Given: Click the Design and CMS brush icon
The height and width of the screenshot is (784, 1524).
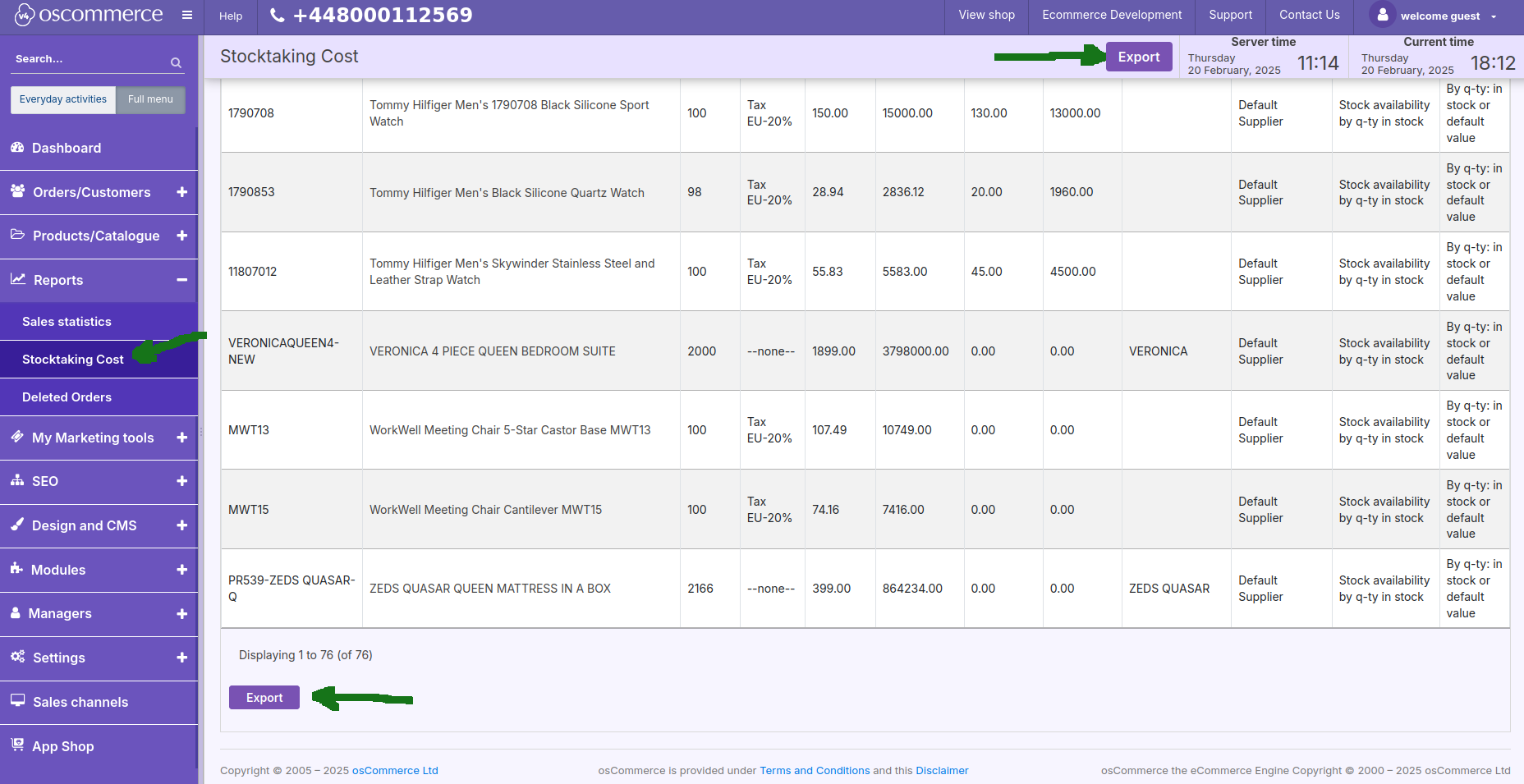Looking at the screenshot, I should pos(17,524).
